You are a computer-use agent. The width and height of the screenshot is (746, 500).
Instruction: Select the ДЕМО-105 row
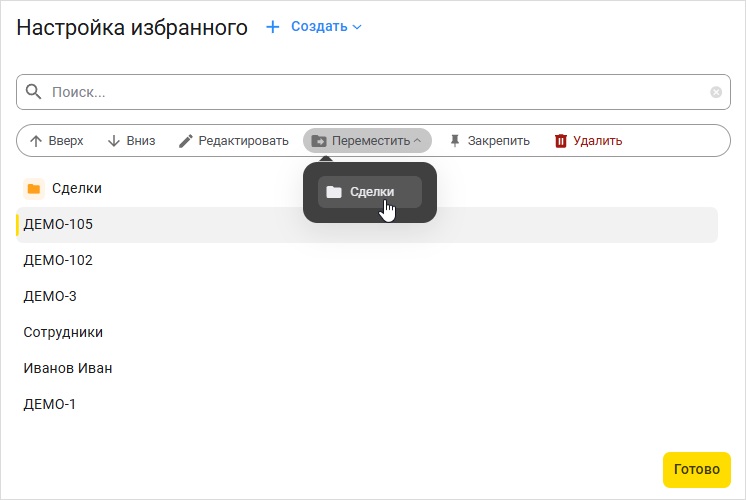tap(367, 225)
